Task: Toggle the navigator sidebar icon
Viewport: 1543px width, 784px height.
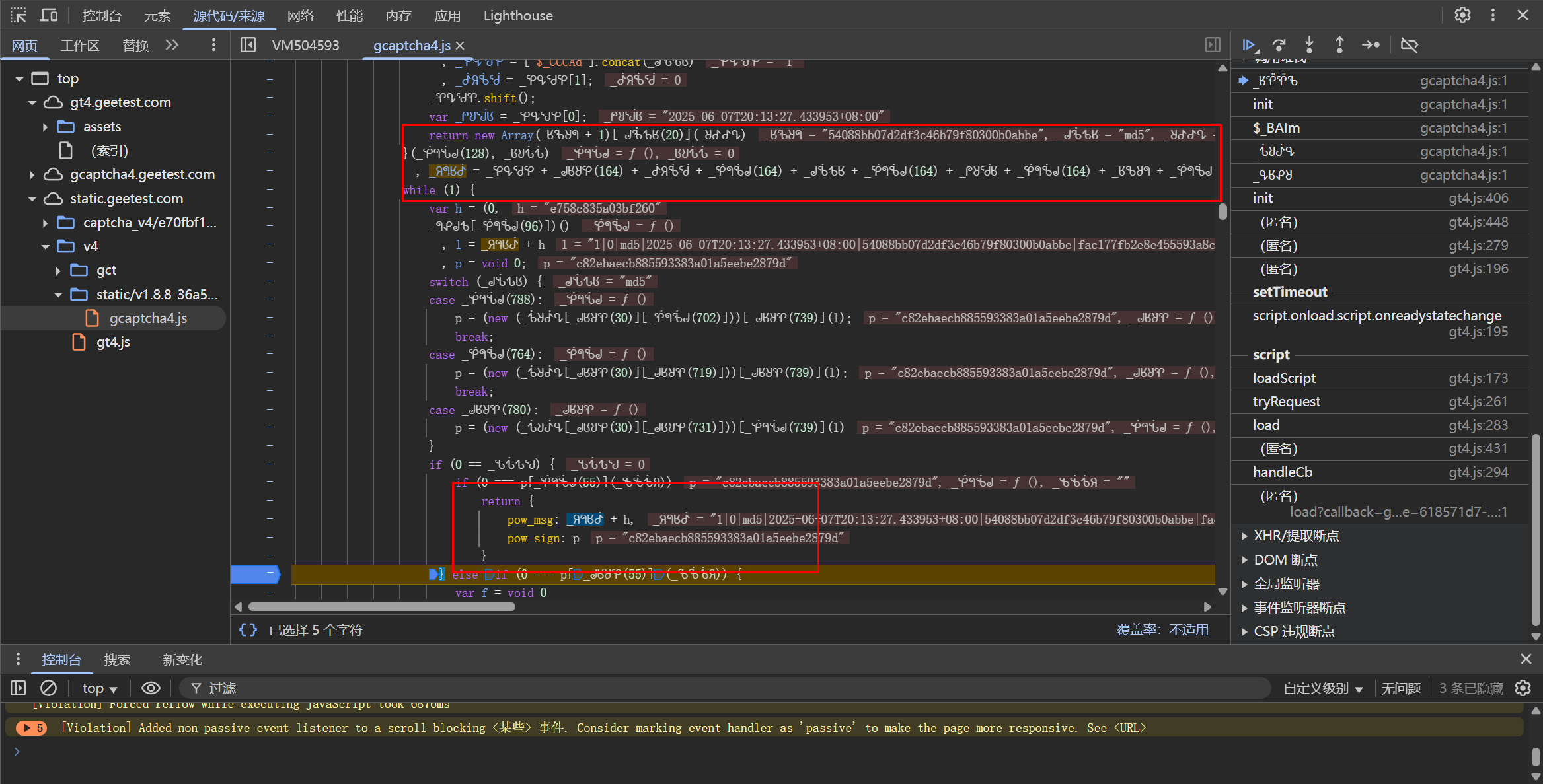Action: pyautogui.click(x=248, y=45)
